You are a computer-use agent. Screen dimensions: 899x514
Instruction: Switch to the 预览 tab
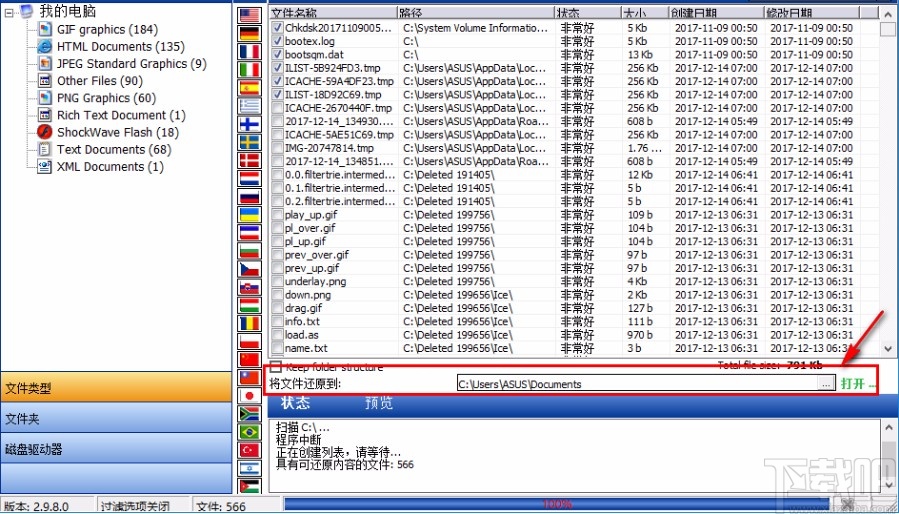pos(380,403)
